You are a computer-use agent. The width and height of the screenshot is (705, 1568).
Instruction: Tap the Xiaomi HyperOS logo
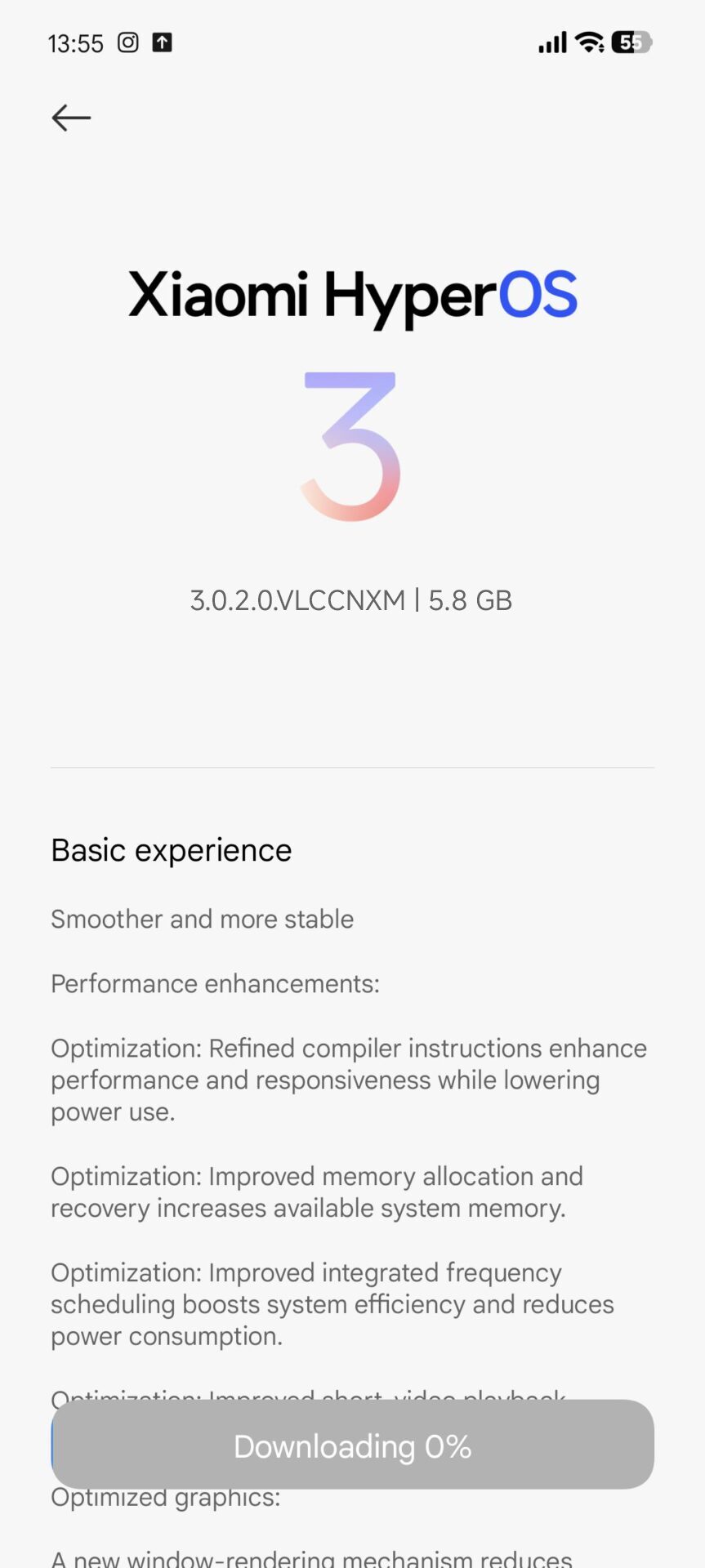click(x=353, y=296)
